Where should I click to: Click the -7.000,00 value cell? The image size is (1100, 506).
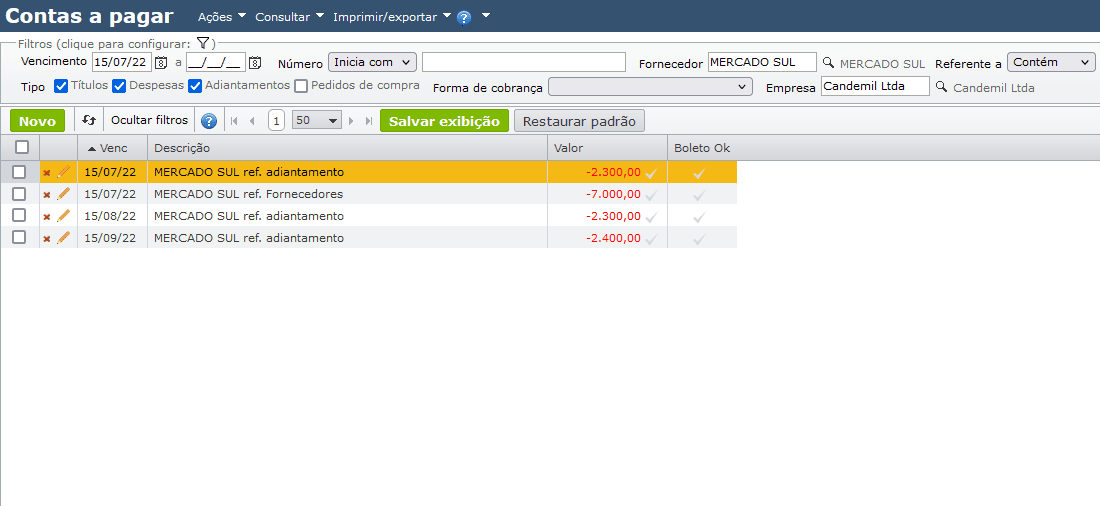pyautogui.click(x=612, y=194)
